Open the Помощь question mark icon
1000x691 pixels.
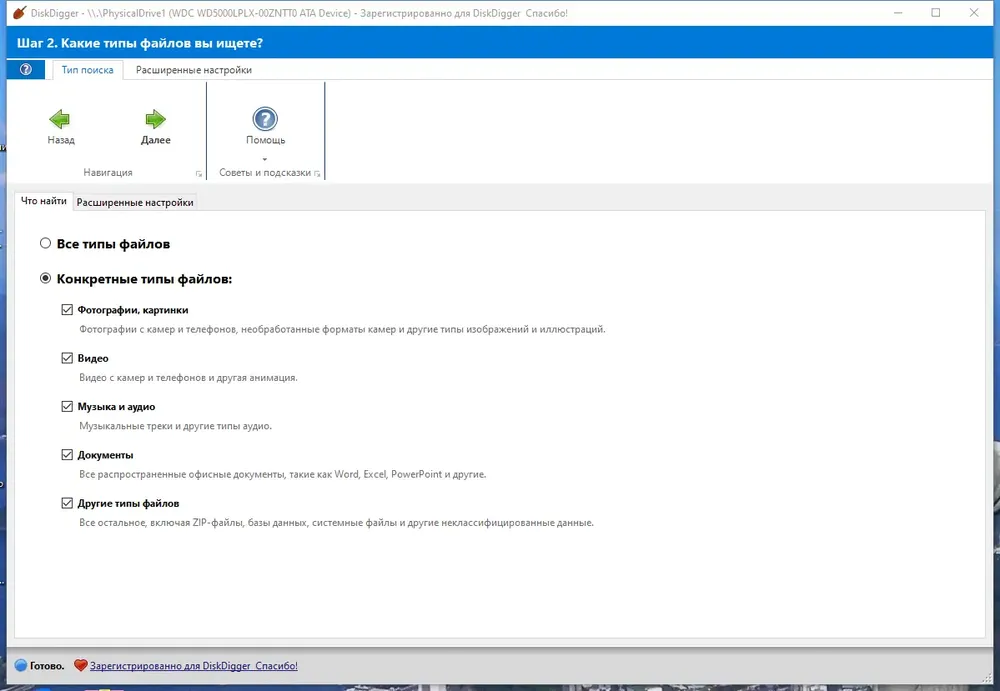[265, 119]
